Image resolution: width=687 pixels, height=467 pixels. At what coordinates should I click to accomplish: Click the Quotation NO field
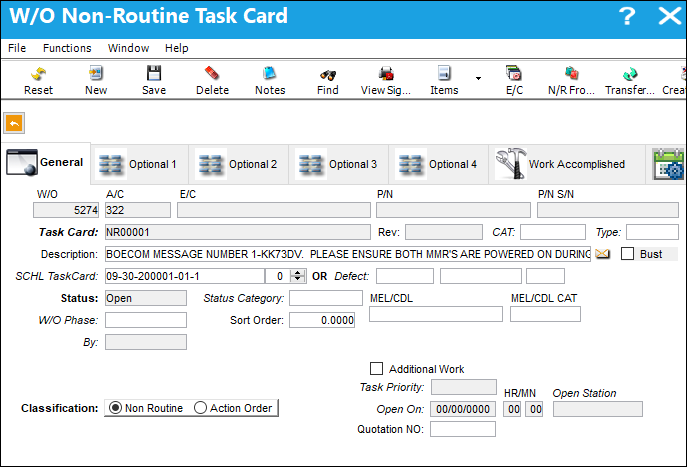click(x=463, y=429)
